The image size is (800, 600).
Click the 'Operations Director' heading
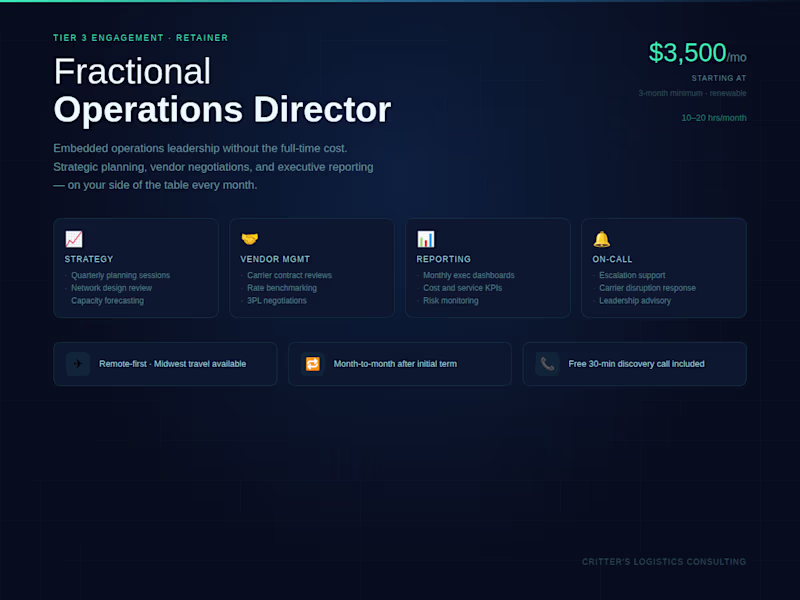click(x=222, y=110)
